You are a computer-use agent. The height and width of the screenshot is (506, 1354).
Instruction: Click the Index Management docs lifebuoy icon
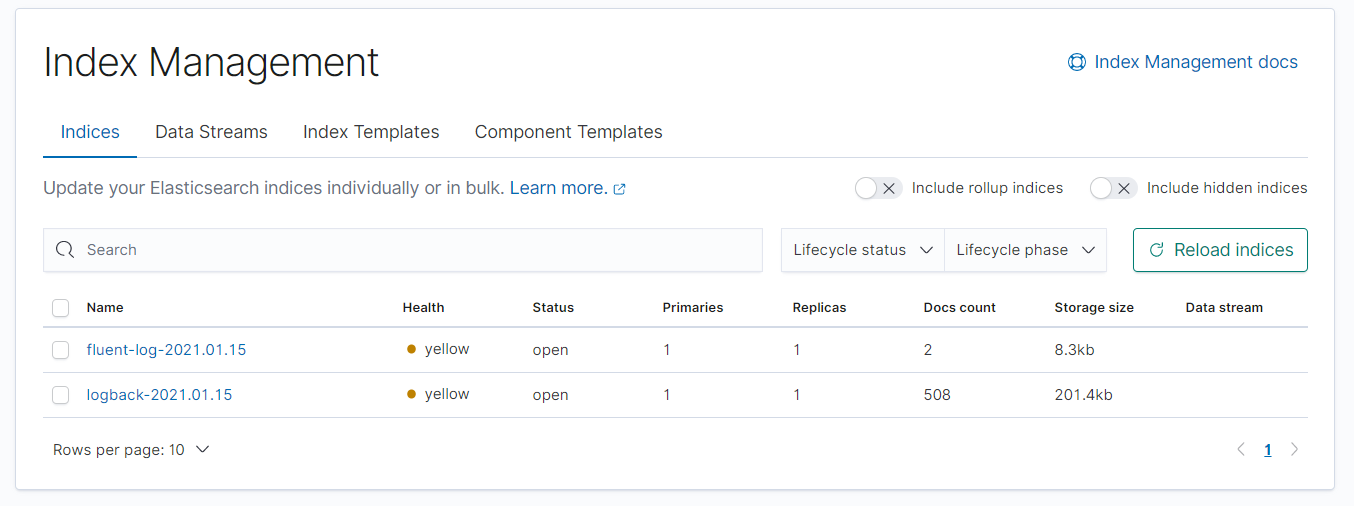click(x=1076, y=62)
